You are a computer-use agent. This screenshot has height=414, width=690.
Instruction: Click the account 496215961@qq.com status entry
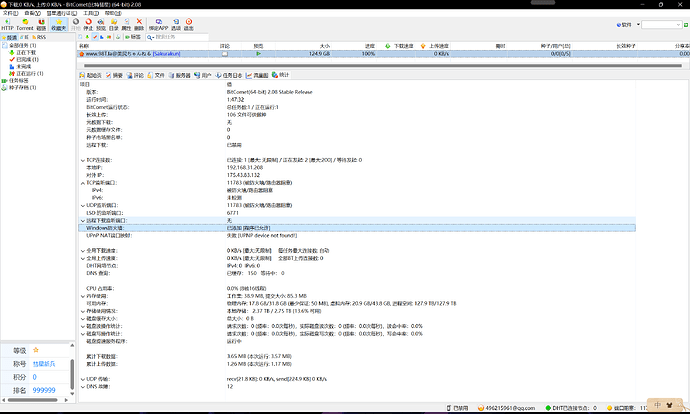(506, 408)
